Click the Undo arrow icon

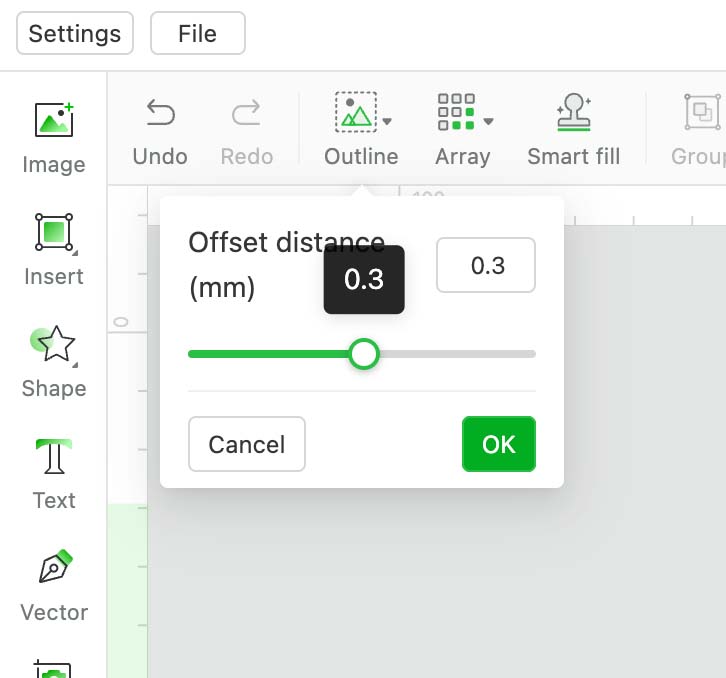click(160, 113)
